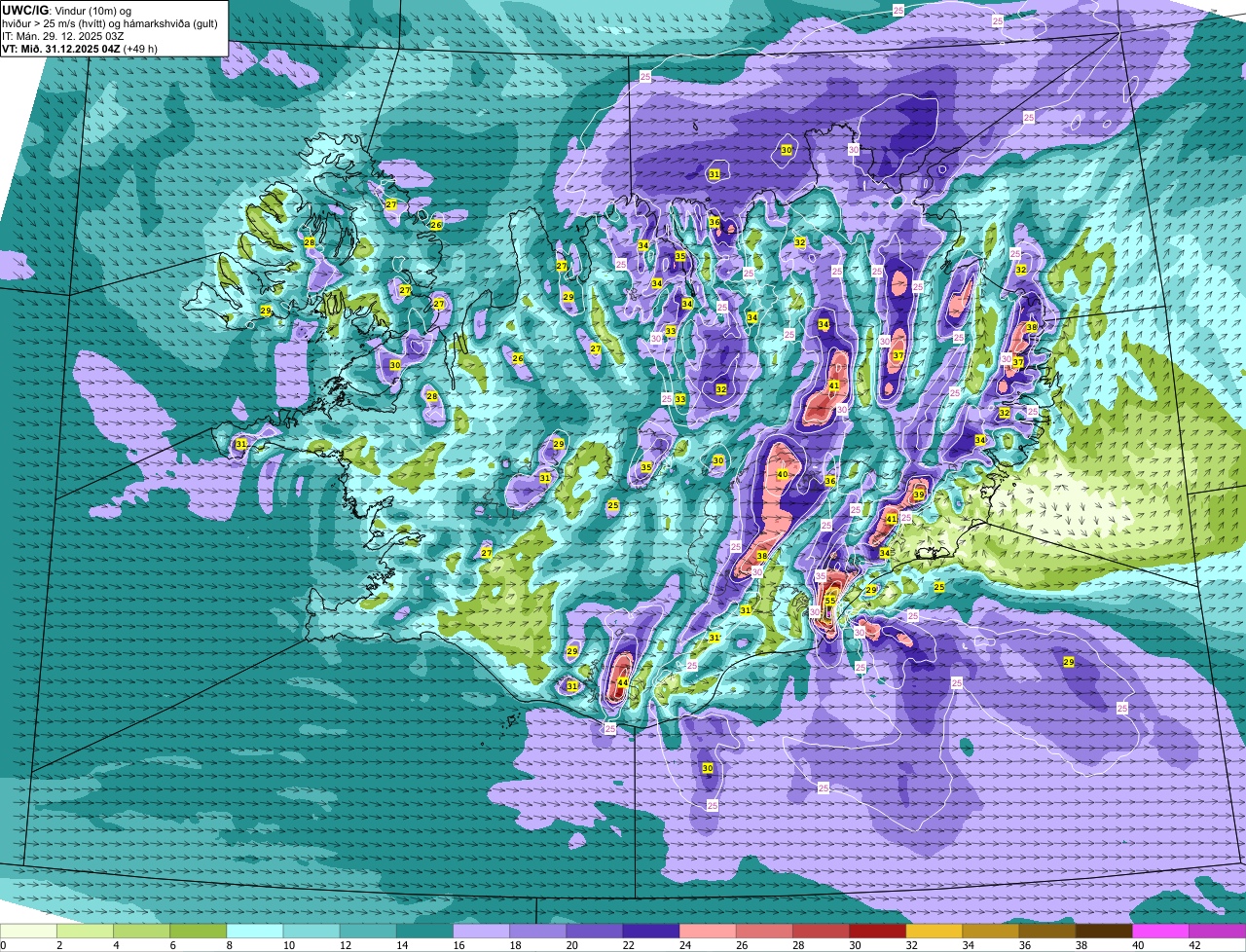Select the 0–2 m/s pale yellow swatch

coord(28,932)
